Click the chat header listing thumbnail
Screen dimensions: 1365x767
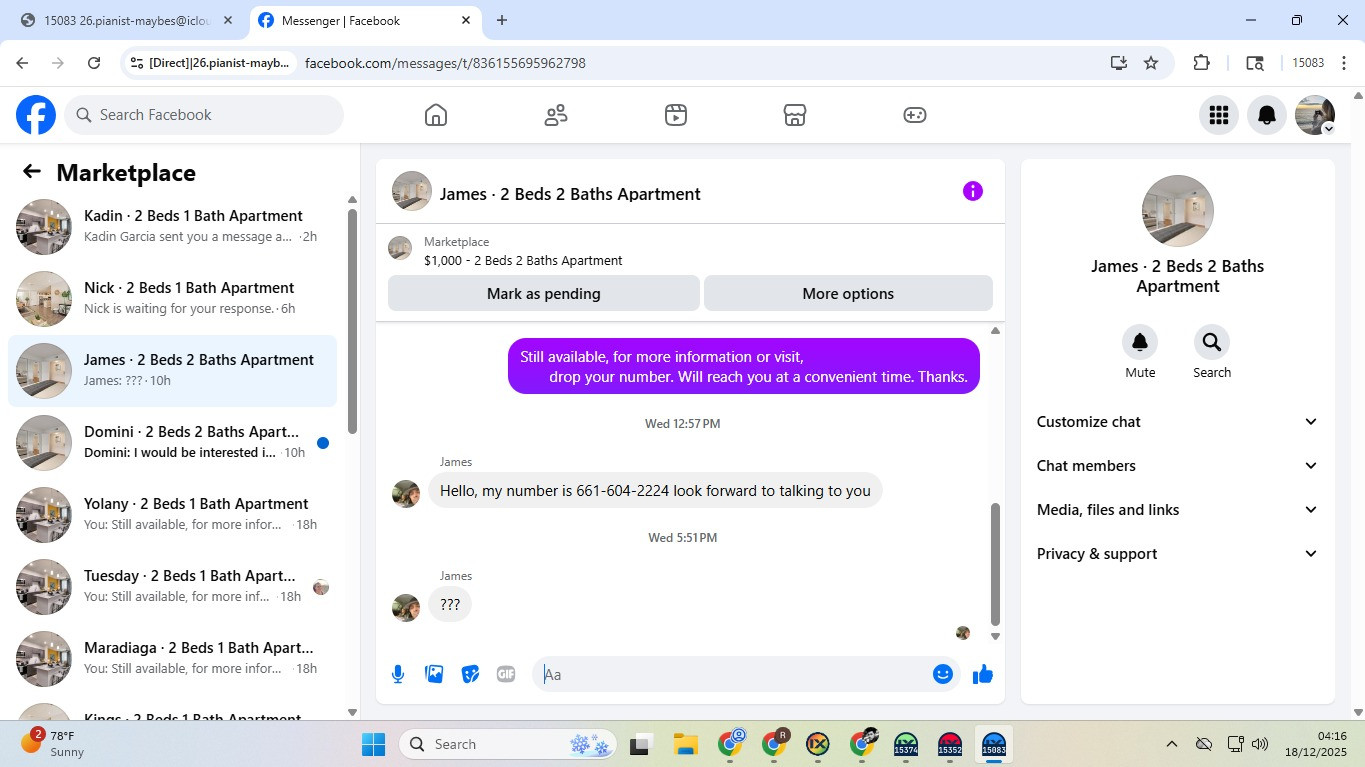coord(412,191)
